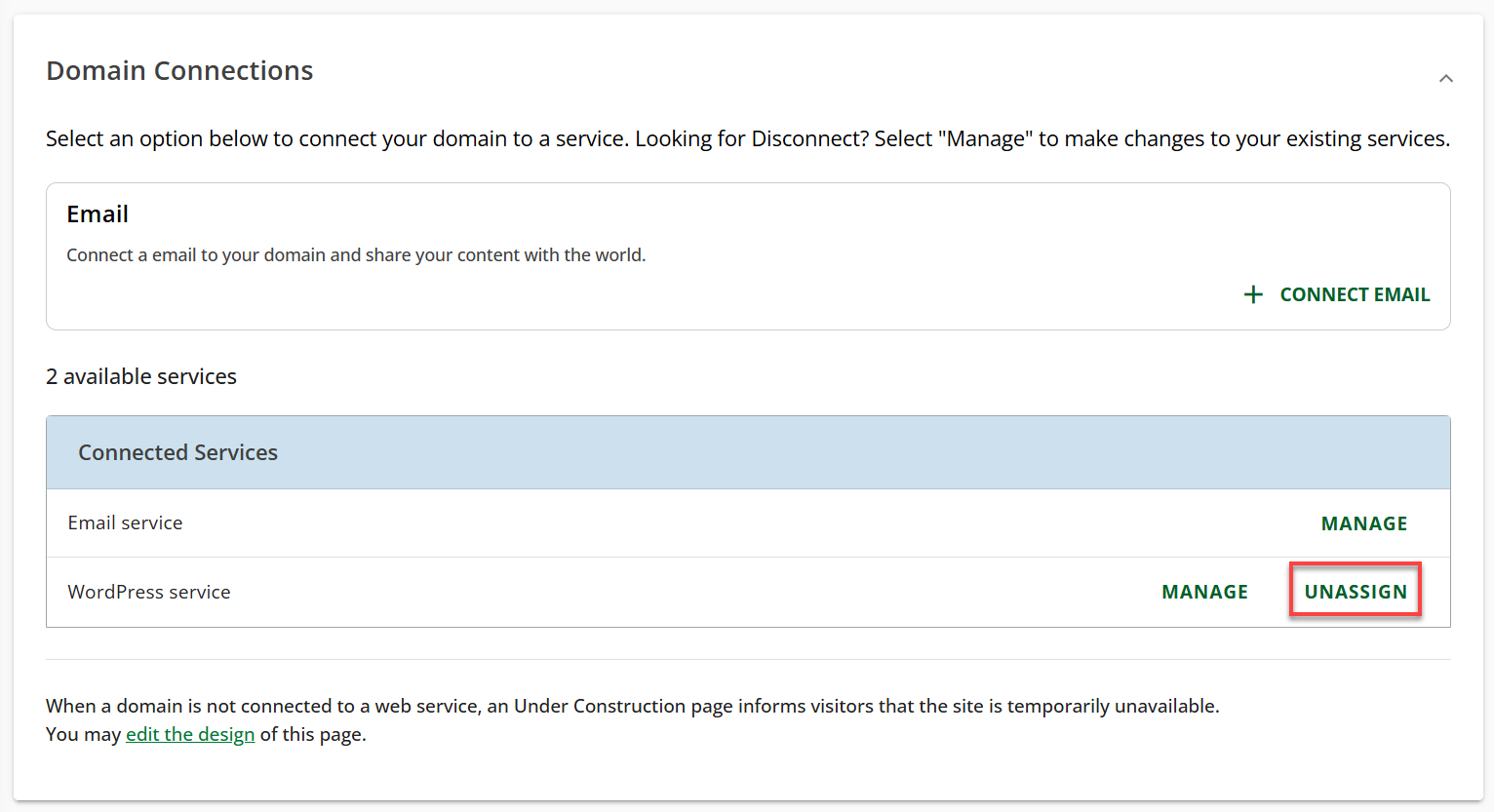Screen dimensions: 1494x812
Task: Click the Domain Connections heading
Action: [x=179, y=71]
